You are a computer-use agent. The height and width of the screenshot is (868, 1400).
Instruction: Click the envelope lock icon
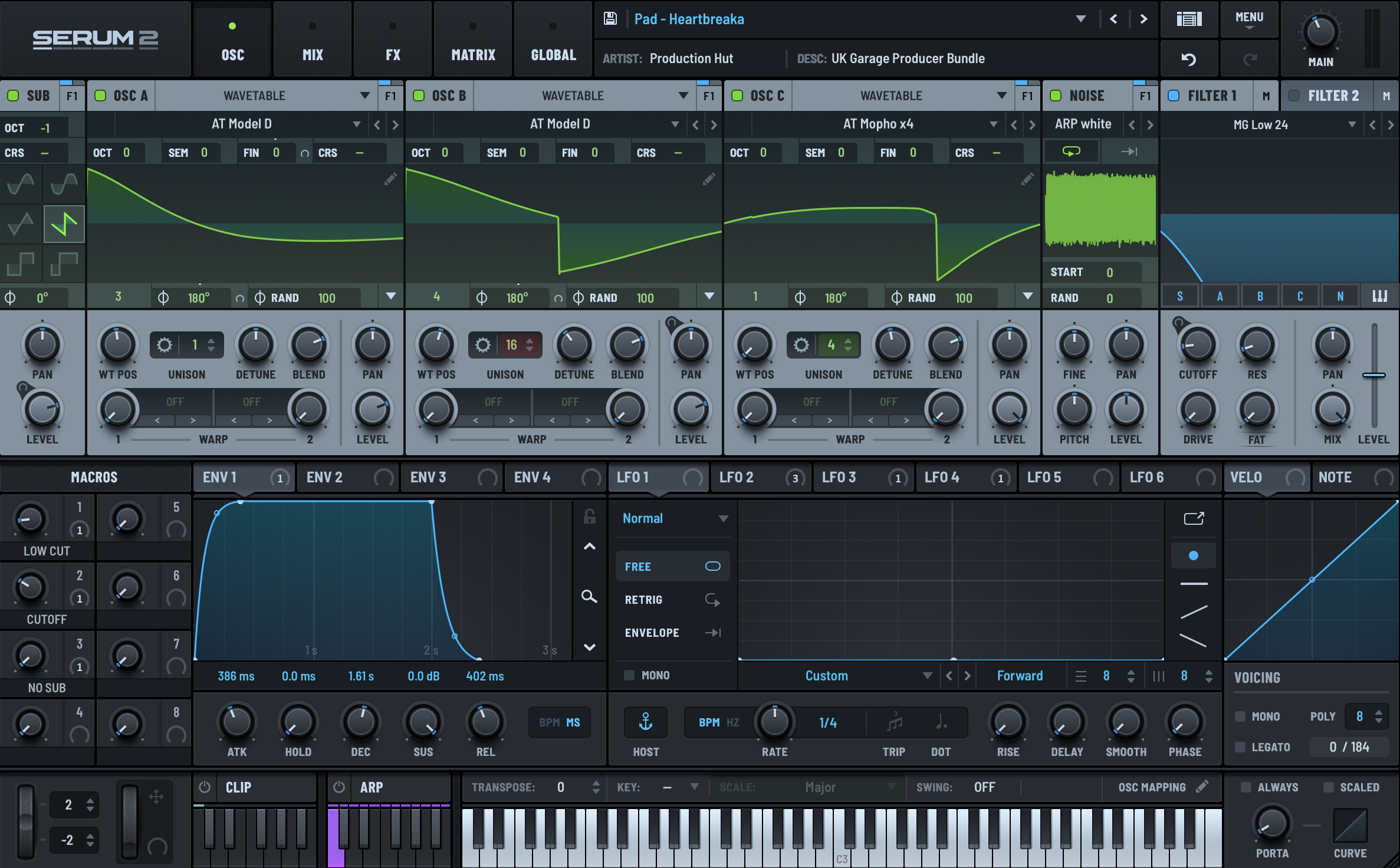coord(589,516)
